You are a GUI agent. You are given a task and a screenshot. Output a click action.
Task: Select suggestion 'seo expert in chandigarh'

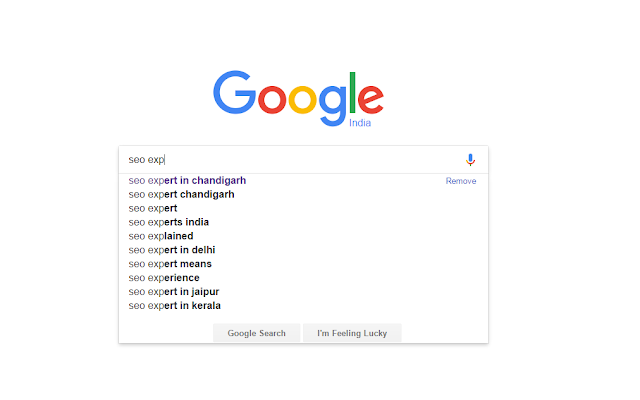point(303,180)
